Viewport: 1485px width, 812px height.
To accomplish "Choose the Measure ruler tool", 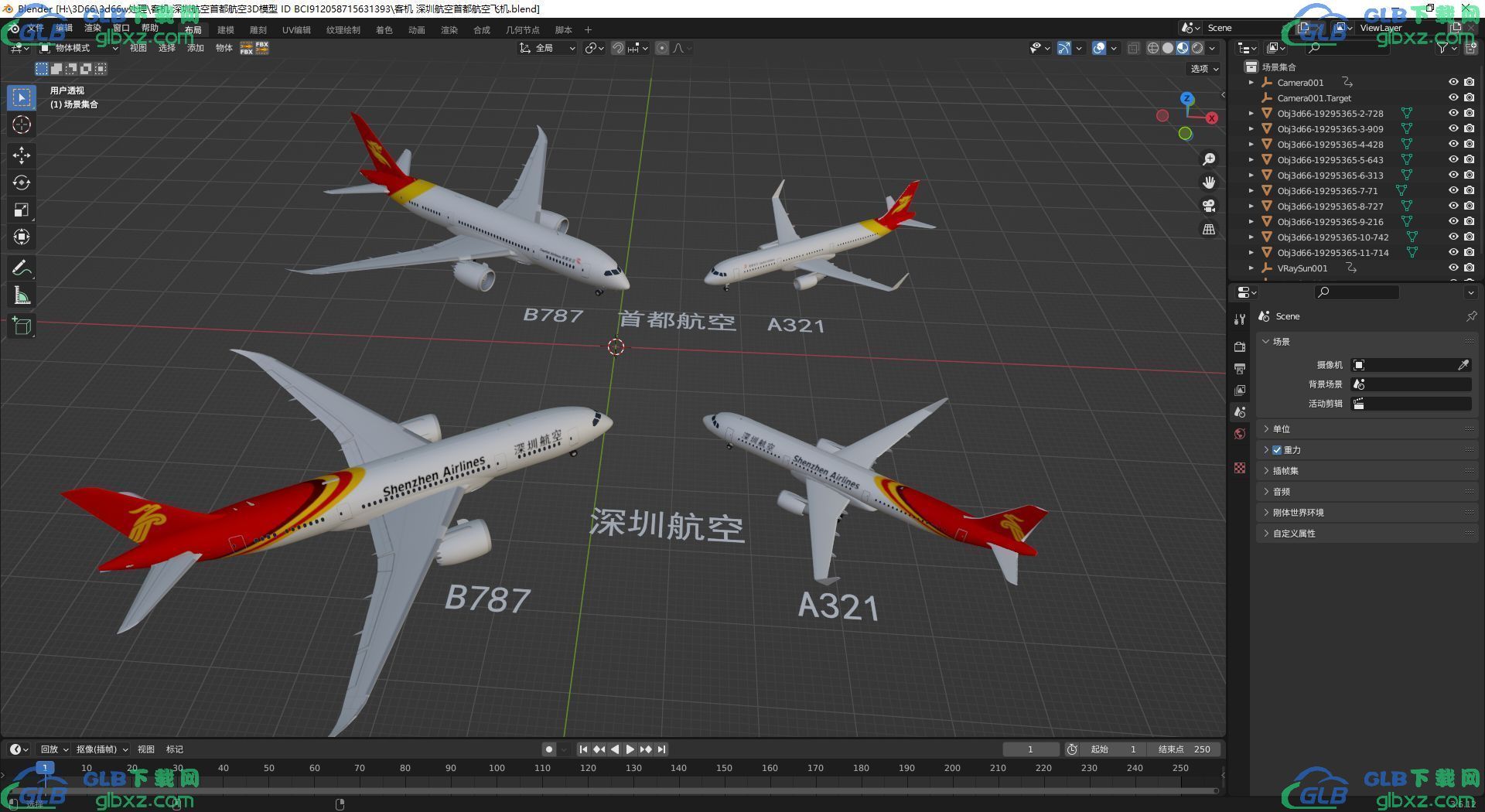I will pyautogui.click(x=22, y=295).
